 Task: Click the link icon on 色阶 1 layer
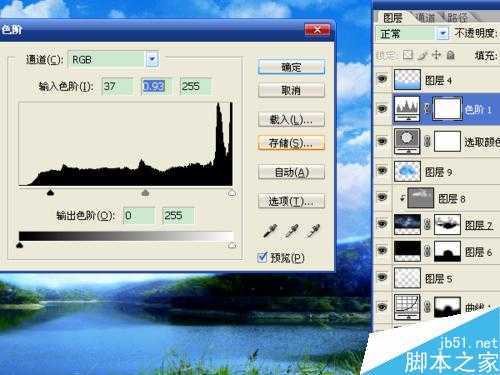(x=427, y=109)
